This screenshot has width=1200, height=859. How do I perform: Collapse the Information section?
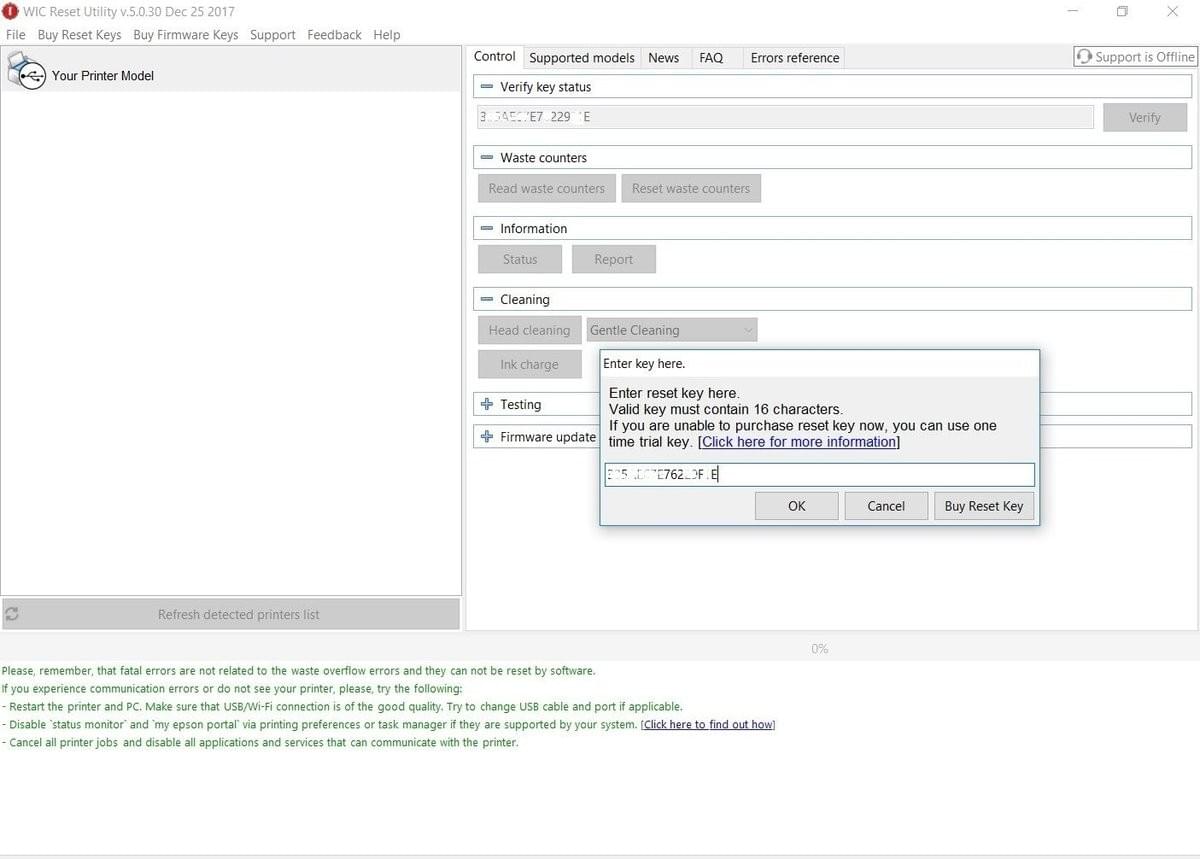[x=487, y=229]
